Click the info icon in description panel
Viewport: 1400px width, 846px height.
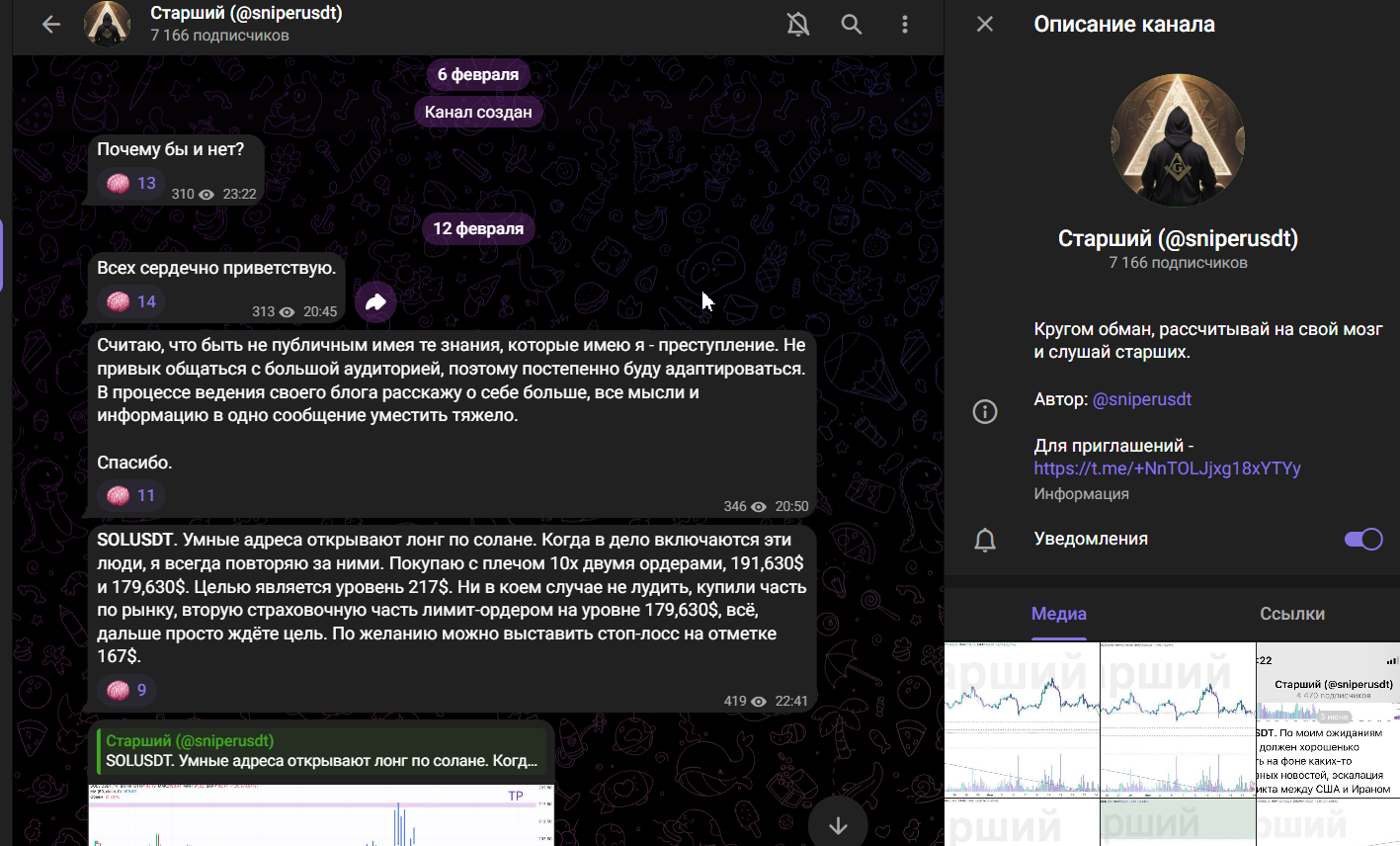(985, 411)
